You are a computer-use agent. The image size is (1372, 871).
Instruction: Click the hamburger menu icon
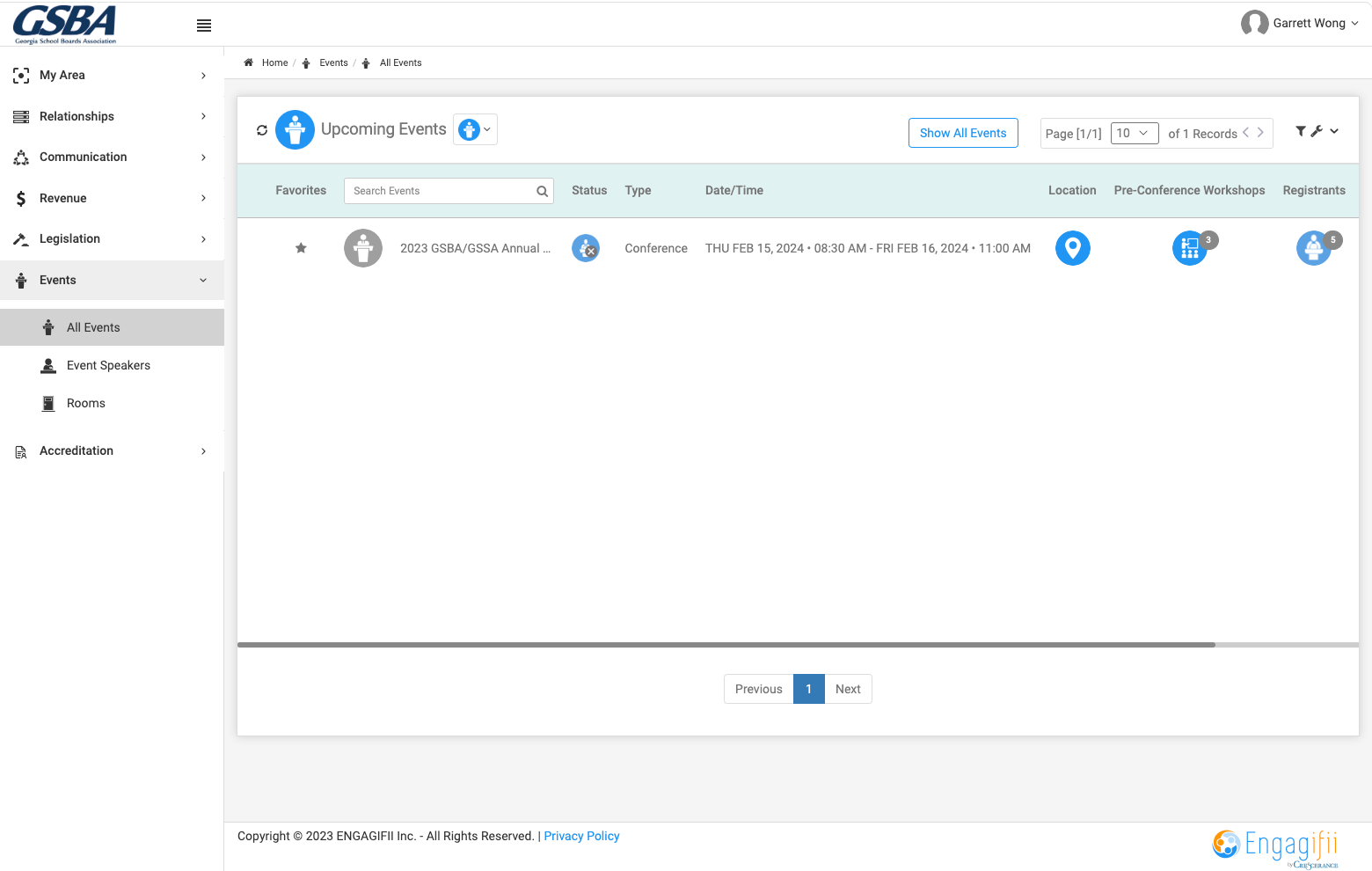point(204,26)
